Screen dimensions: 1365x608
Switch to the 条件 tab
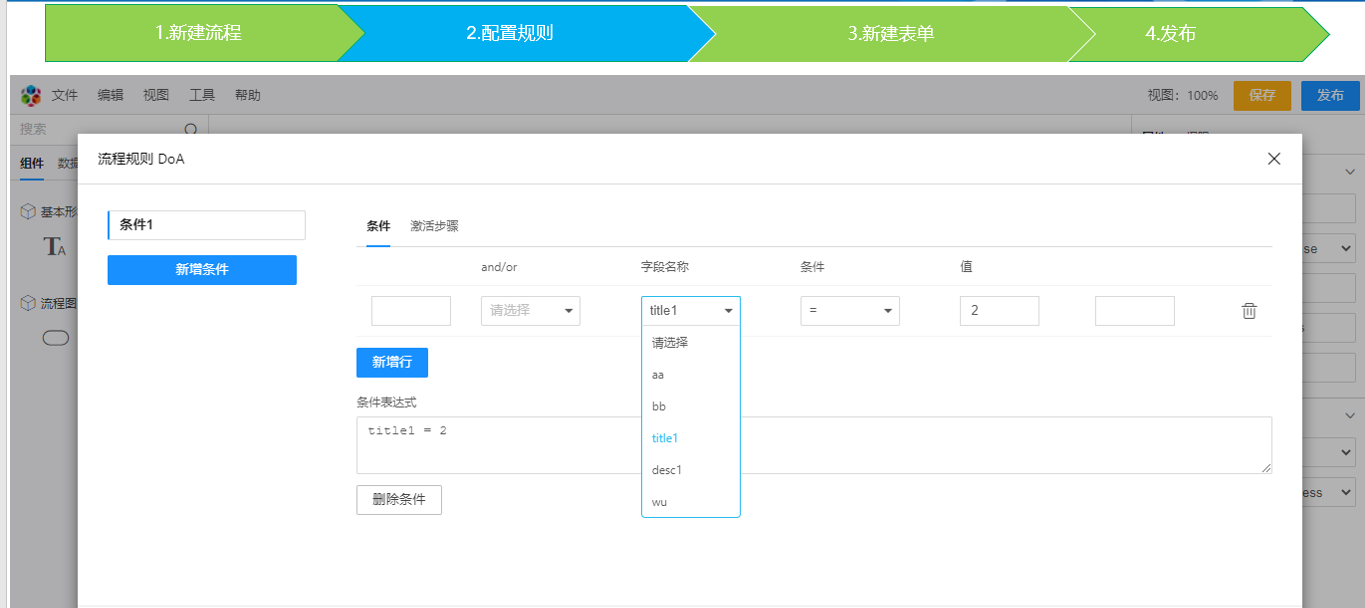click(378, 226)
